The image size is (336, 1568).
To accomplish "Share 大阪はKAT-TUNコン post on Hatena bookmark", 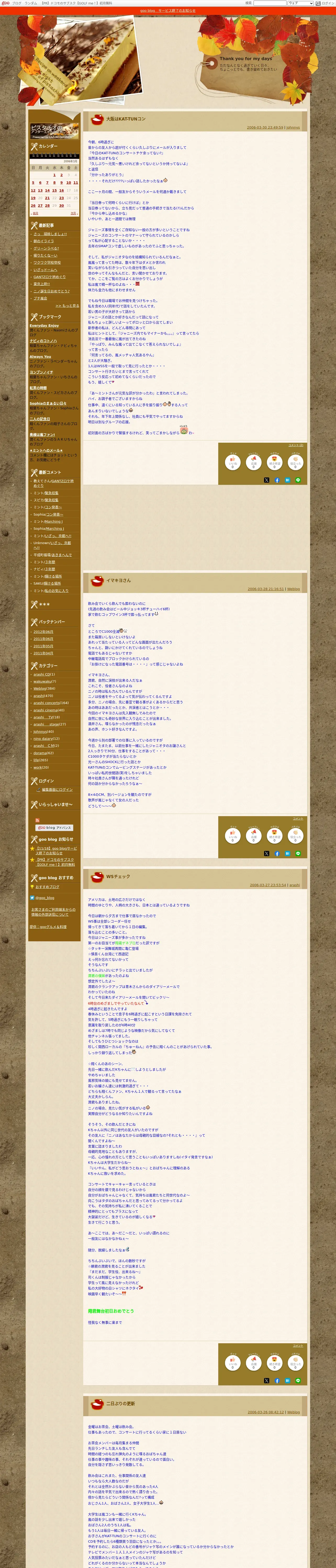I will click(287, 480).
